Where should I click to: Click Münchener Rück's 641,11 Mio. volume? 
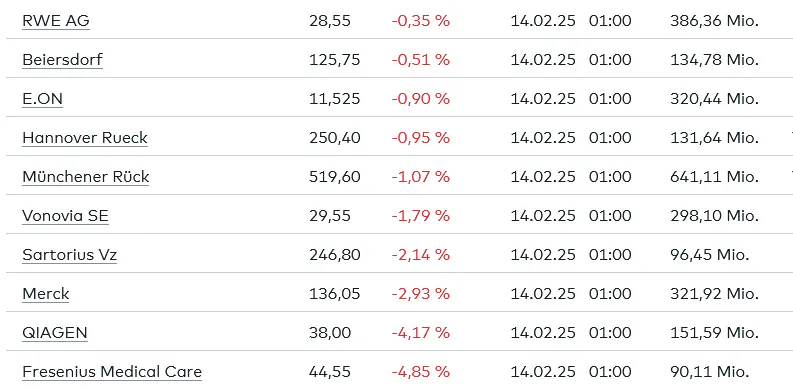pos(714,177)
